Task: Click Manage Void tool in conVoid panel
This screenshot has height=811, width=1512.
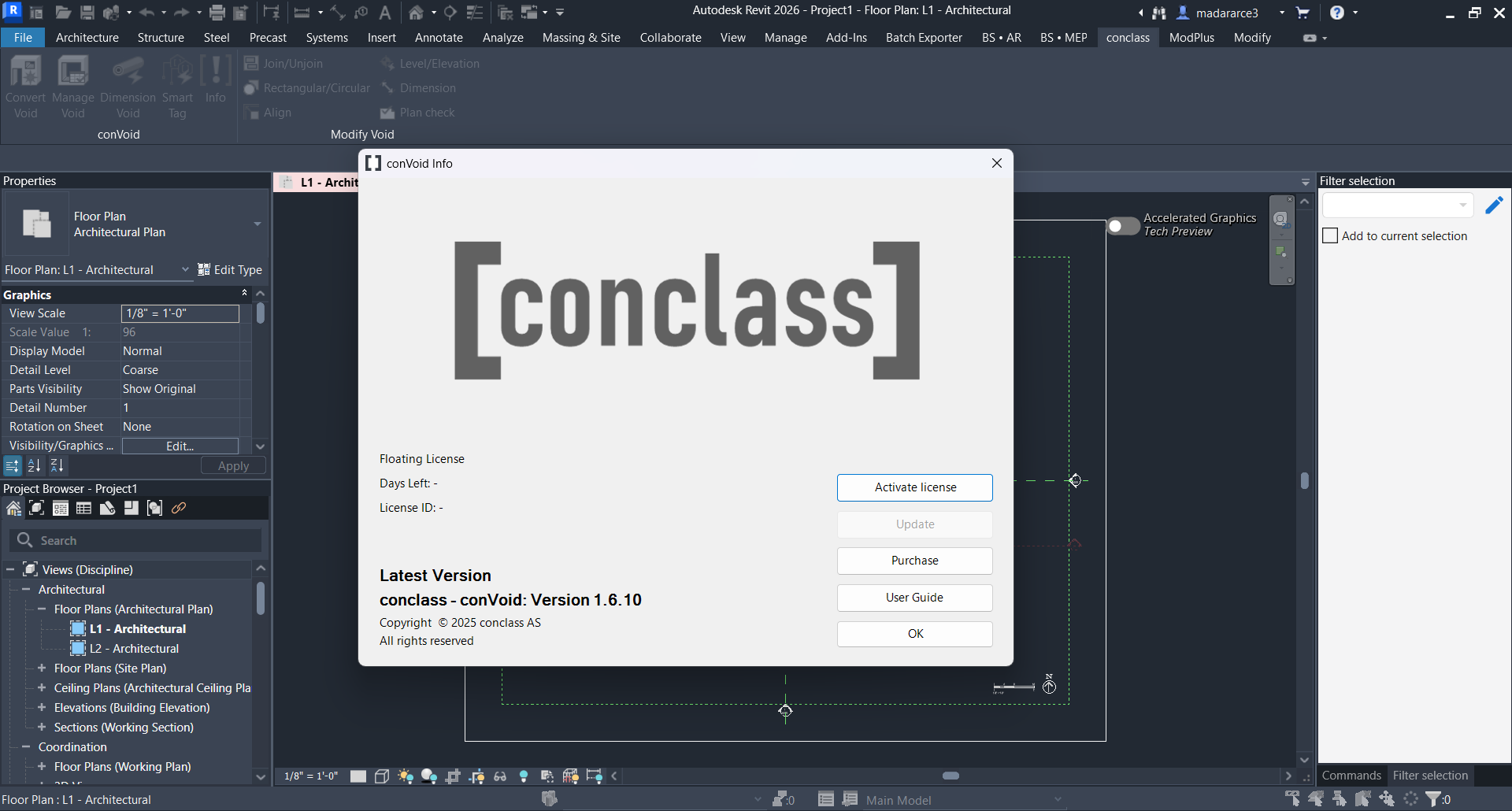Action: (x=73, y=87)
